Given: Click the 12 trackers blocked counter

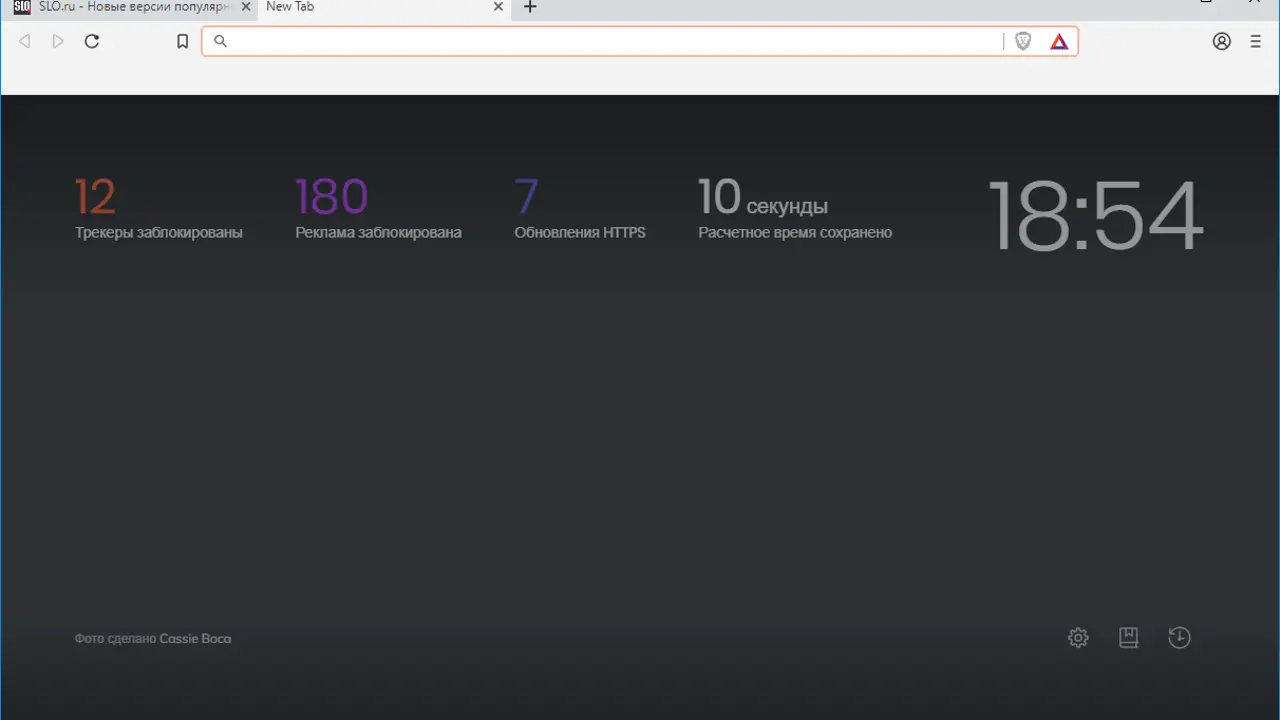Looking at the screenshot, I should (x=96, y=197).
